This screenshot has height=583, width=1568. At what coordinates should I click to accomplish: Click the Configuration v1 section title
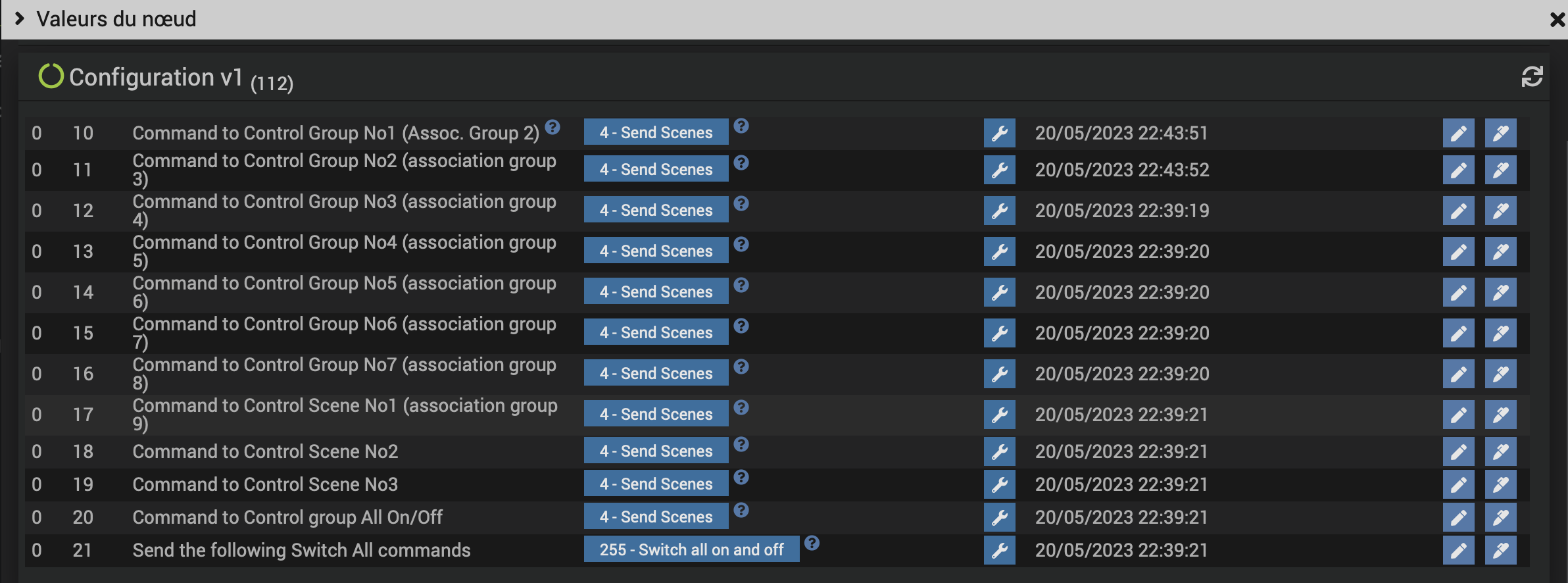[156, 78]
